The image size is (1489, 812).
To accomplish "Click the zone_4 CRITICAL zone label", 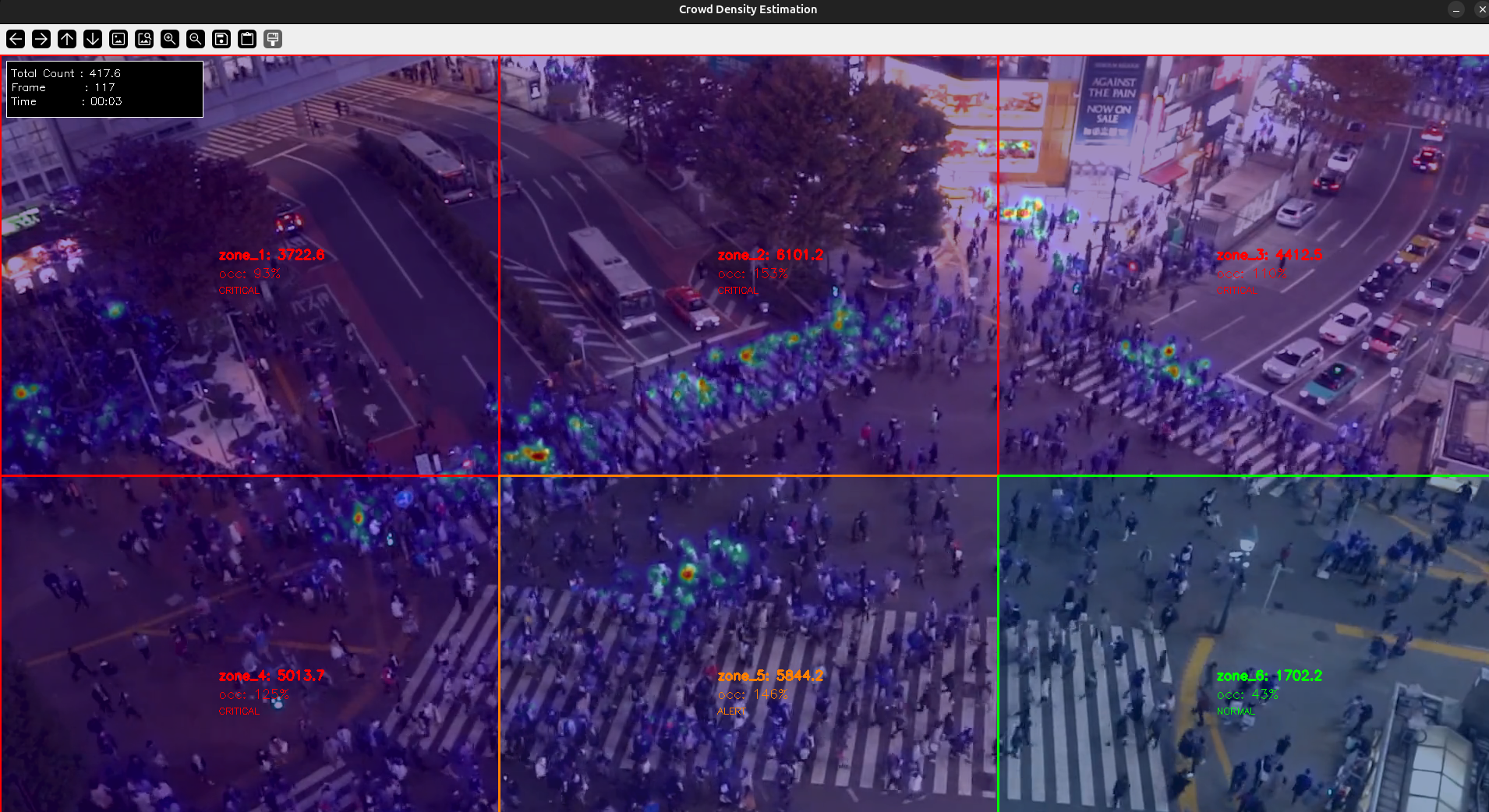I will click(x=271, y=676).
